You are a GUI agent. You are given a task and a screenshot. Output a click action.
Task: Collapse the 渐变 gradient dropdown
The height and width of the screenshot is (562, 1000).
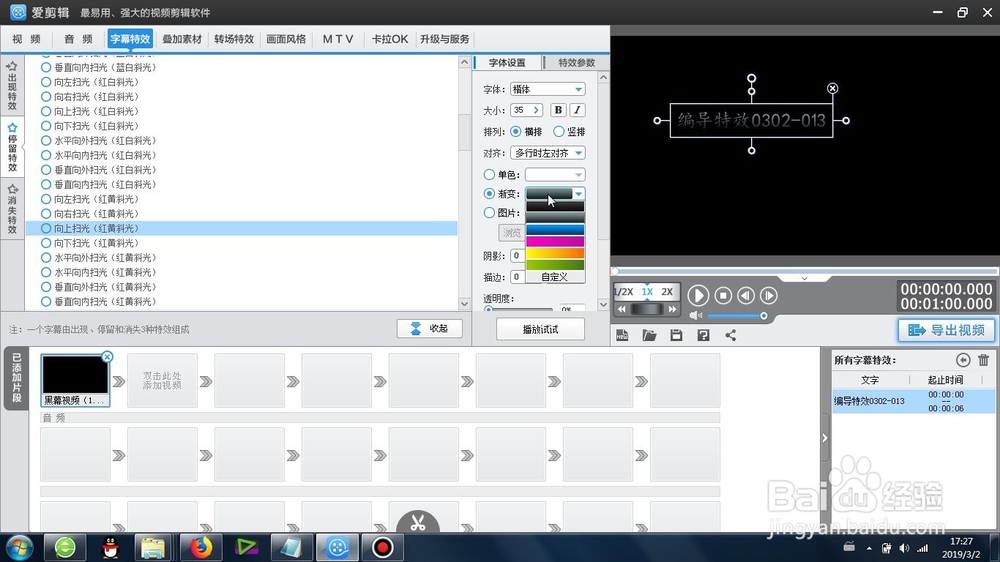click(578, 193)
